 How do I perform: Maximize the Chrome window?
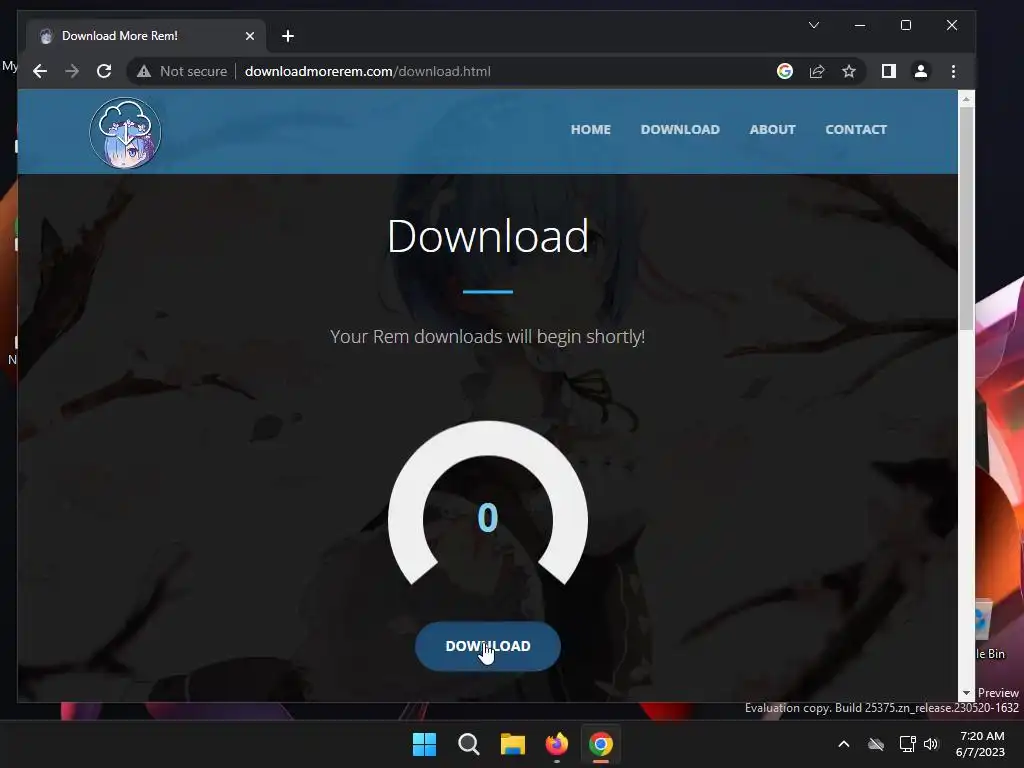click(x=906, y=25)
